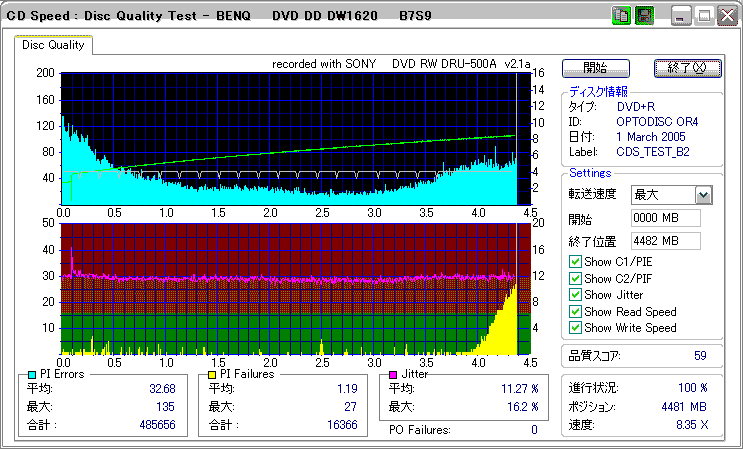The height and width of the screenshot is (449, 743).
Task: Click the 開始 position field showing 0000 MB
Action: (x=666, y=218)
